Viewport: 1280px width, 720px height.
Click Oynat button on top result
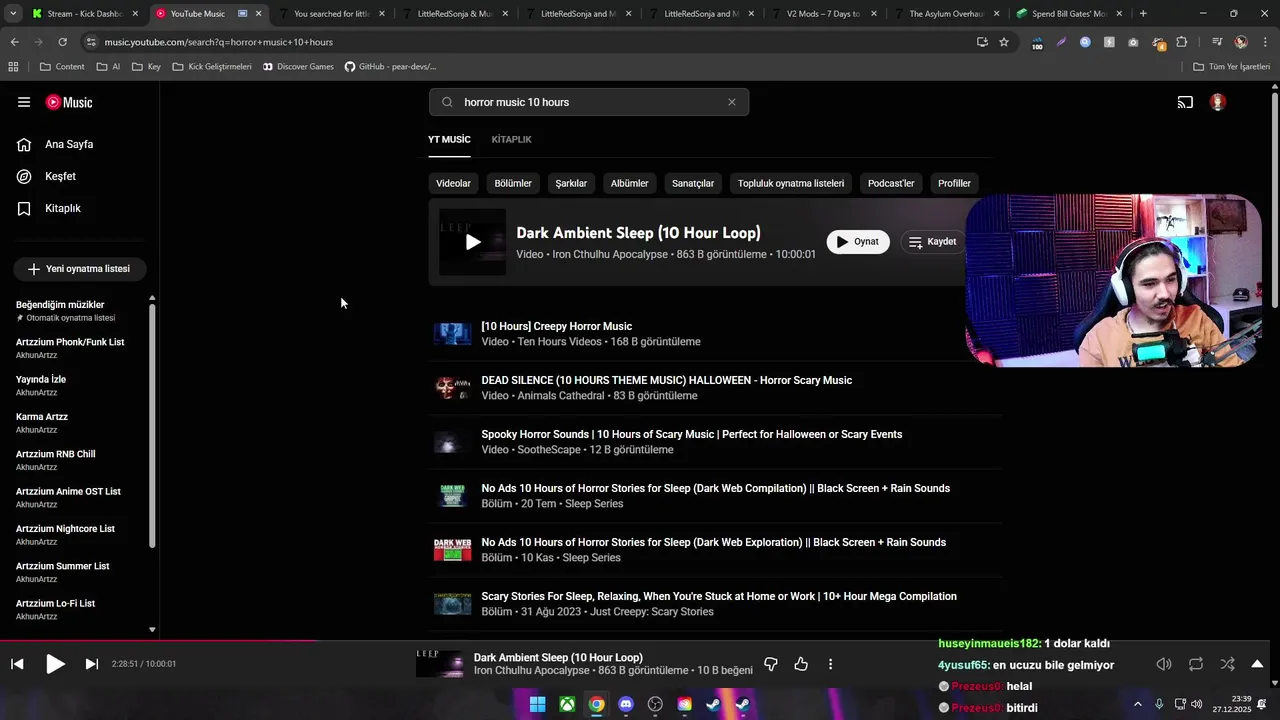click(x=858, y=242)
